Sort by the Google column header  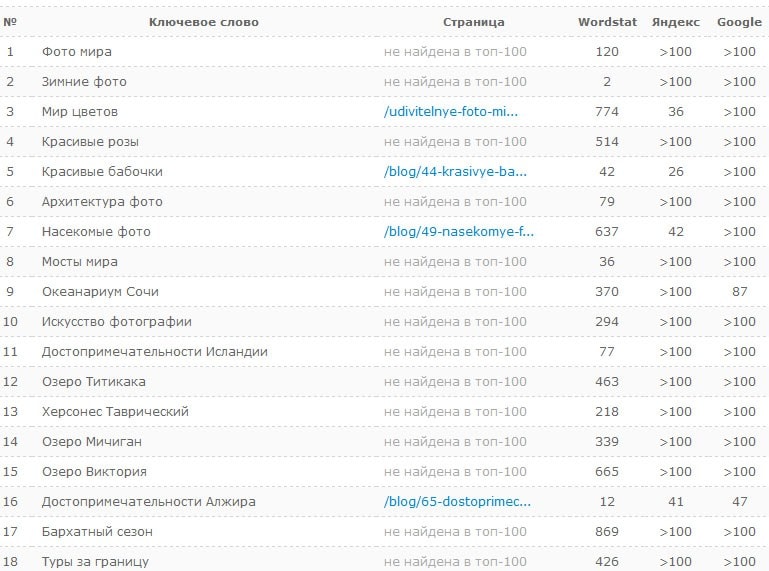click(x=739, y=22)
